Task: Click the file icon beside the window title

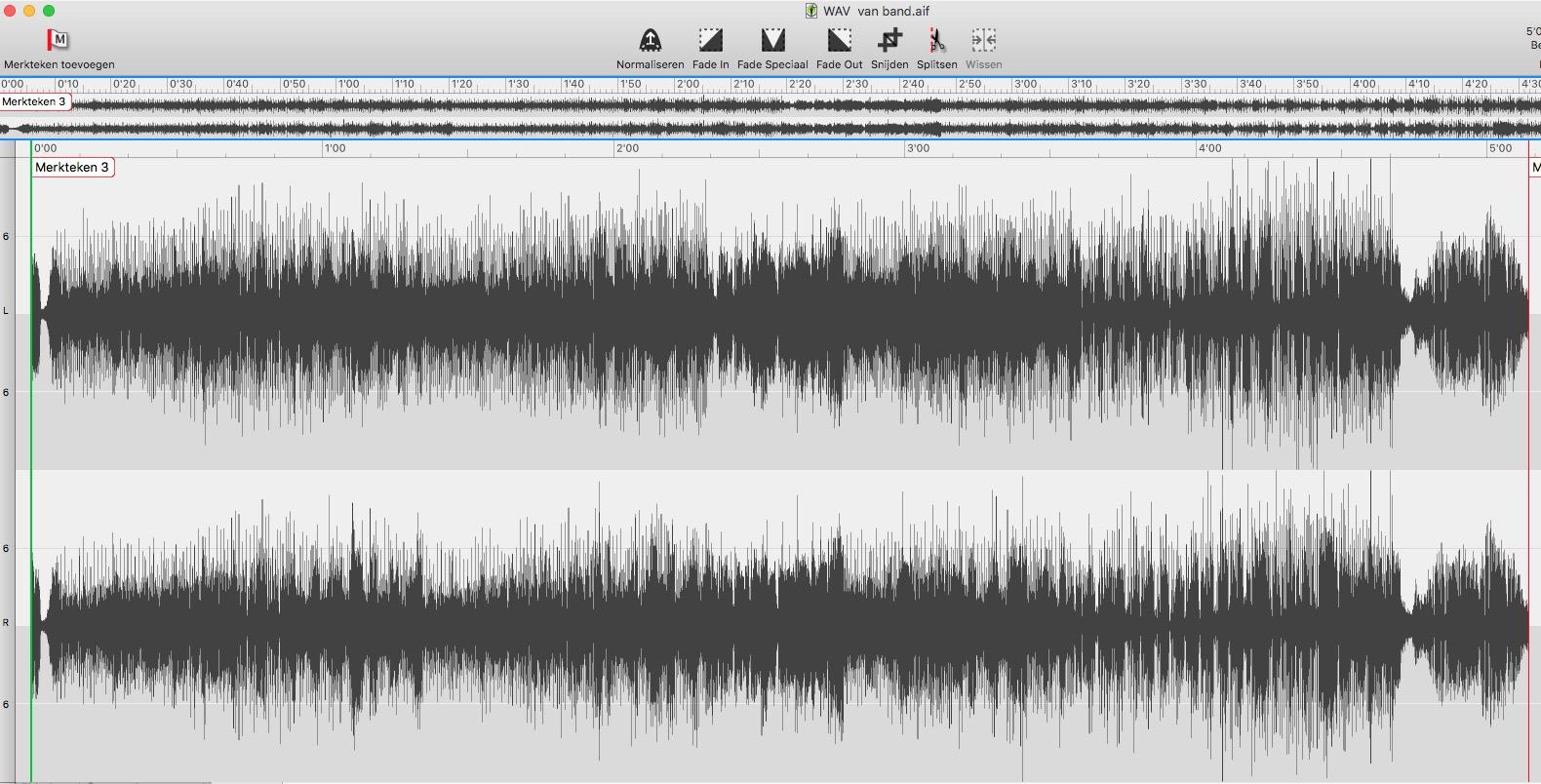Action: coord(810,11)
